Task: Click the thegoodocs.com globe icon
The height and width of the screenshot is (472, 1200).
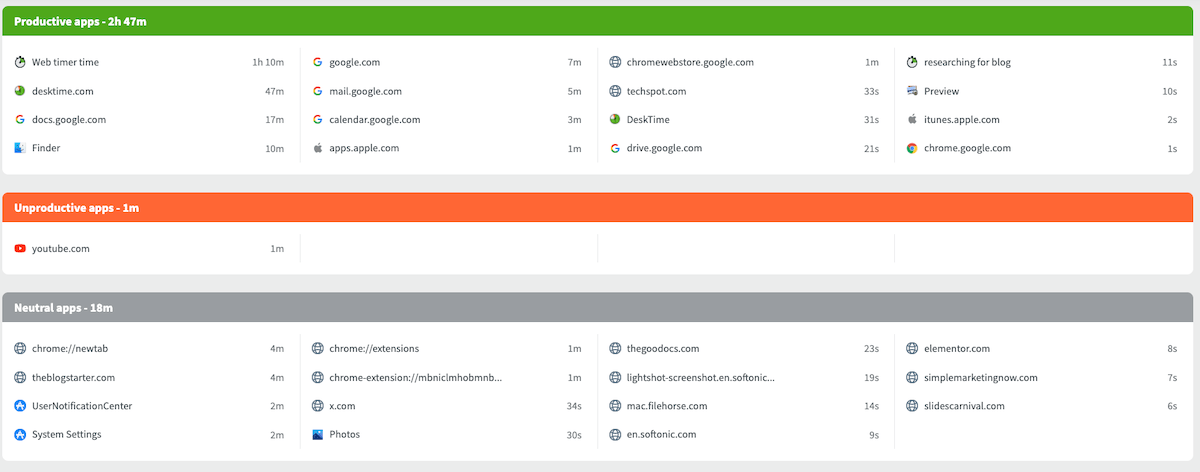Action: pos(615,349)
